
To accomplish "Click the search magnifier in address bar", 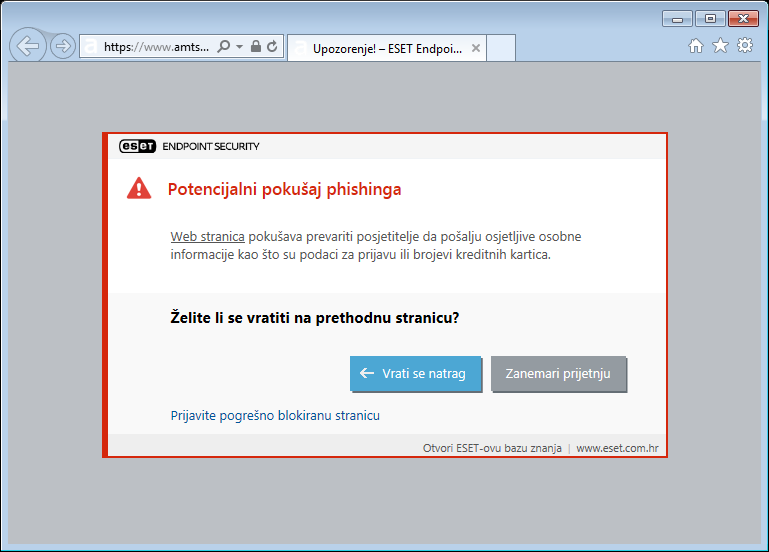I will tap(224, 47).
